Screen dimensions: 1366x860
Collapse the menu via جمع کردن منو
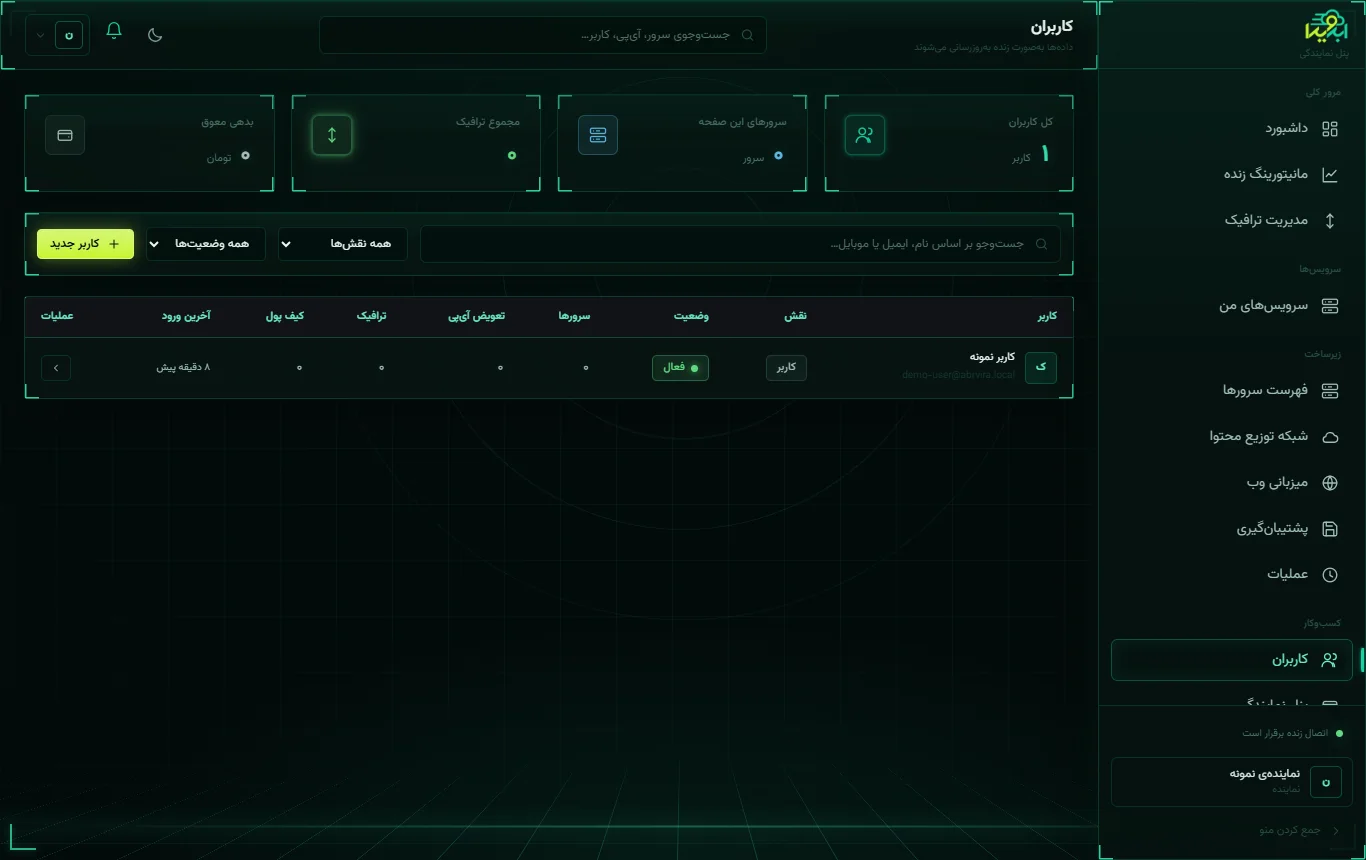click(x=1298, y=830)
